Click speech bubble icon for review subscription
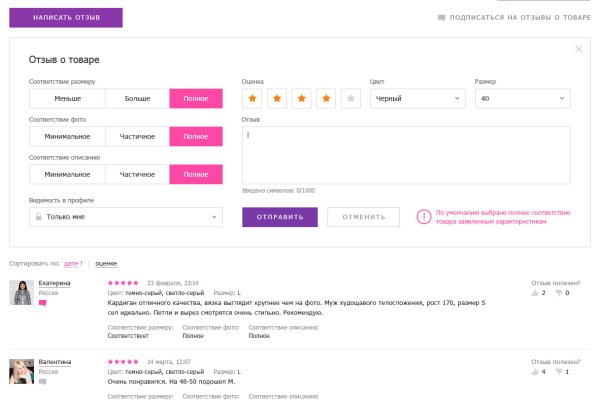The image size is (600, 400). point(442,18)
